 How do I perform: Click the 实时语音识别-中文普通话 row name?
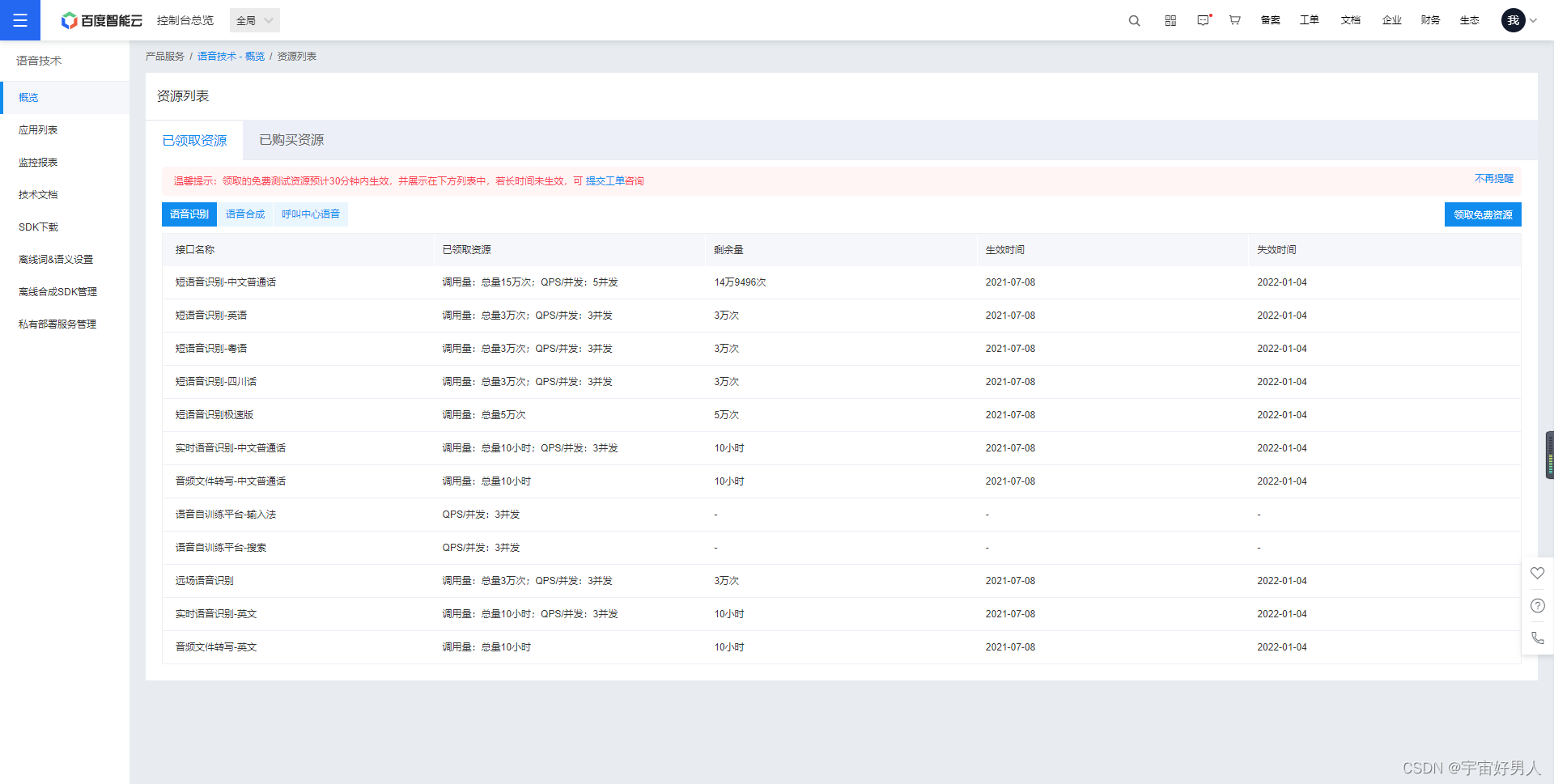(231, 448)
